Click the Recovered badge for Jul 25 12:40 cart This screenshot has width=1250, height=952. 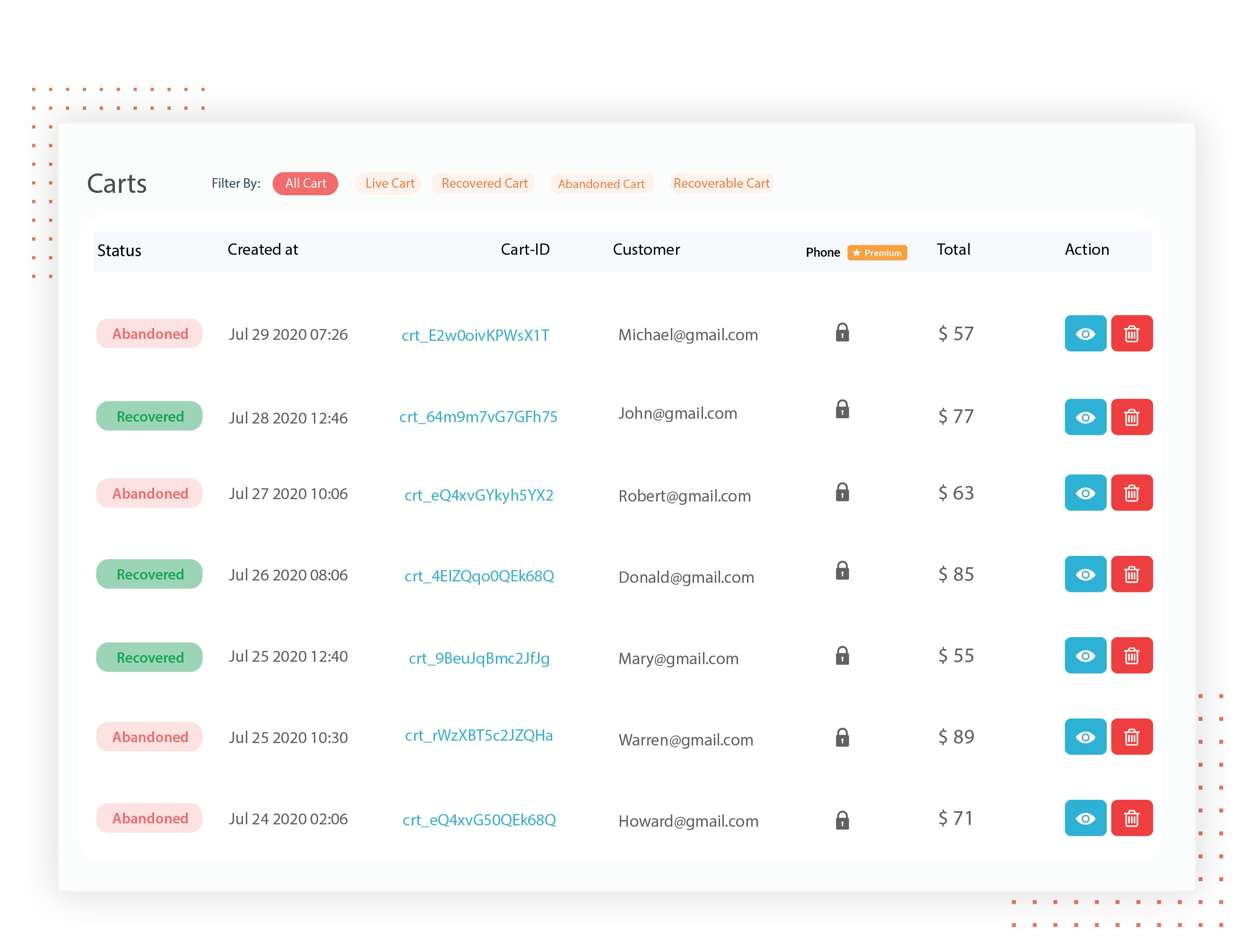(x=149, y=658)
